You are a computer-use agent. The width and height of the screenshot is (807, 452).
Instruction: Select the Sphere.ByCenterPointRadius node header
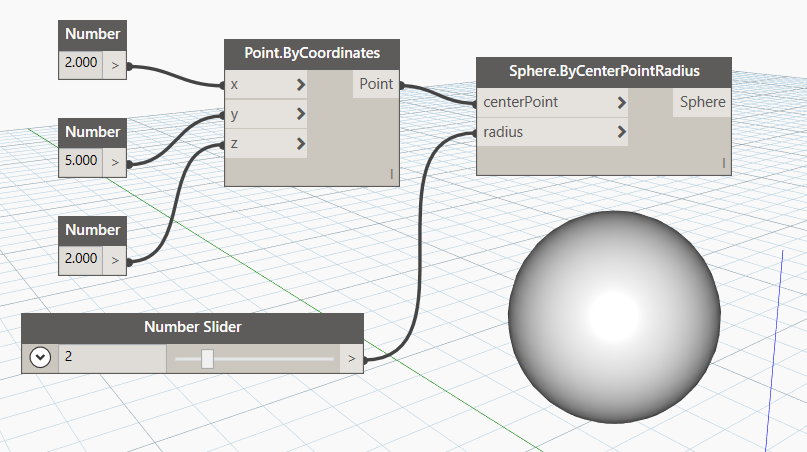pyautogui.click(x=604, y=72)
